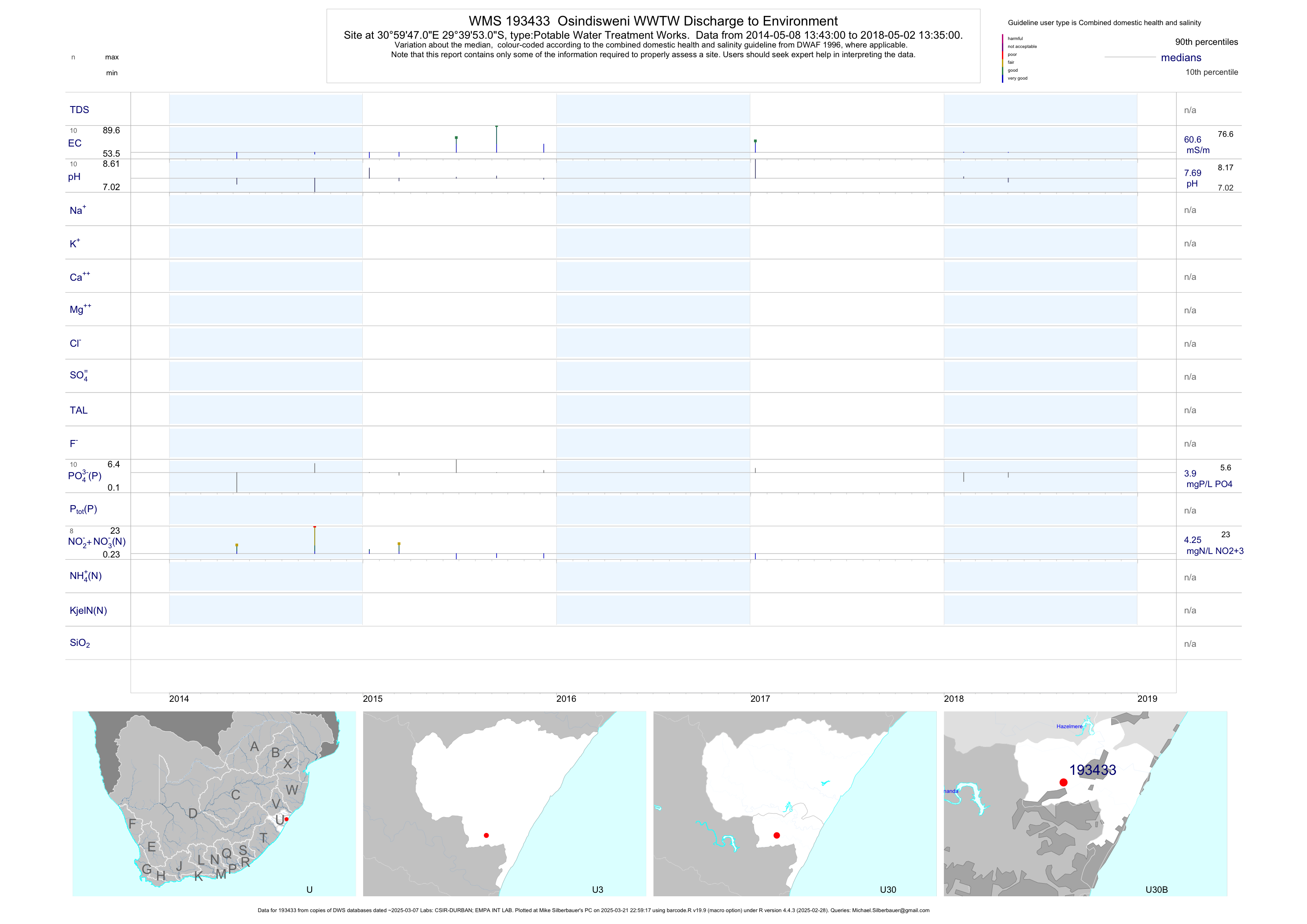1307x924 pixels.
Task: Click the SiO2 parameter label
Action: [80, 643]
